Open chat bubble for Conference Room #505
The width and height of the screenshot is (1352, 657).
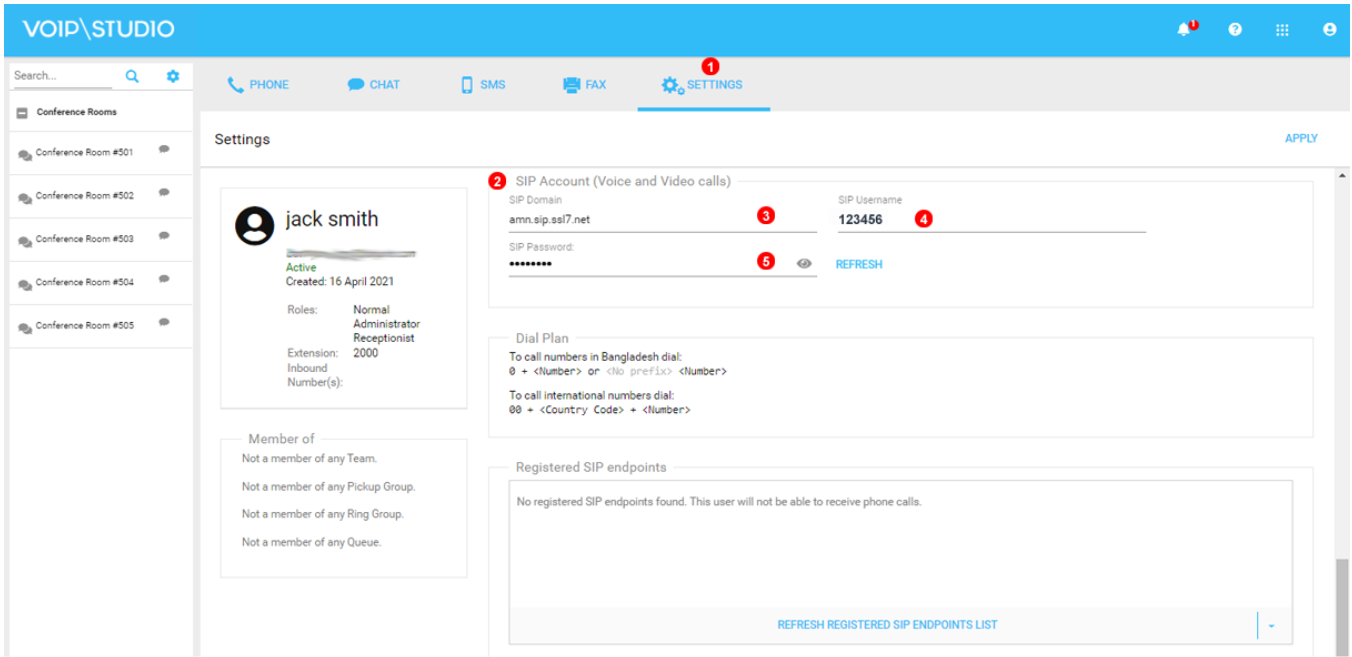[163, 324]
